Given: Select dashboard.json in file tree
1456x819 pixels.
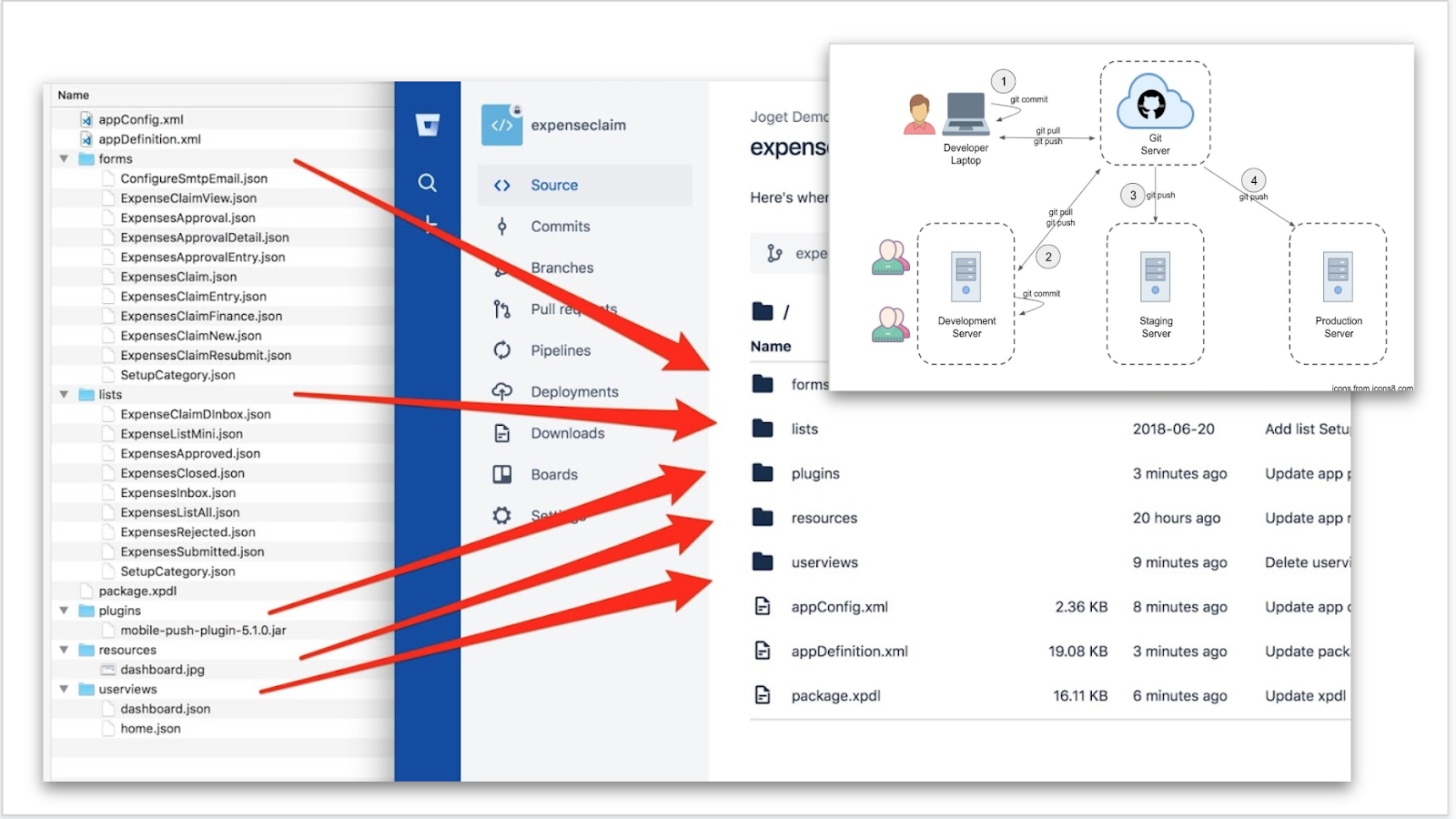Looking at the screenshot, I should pyautogui.click(x=165, y=709).
